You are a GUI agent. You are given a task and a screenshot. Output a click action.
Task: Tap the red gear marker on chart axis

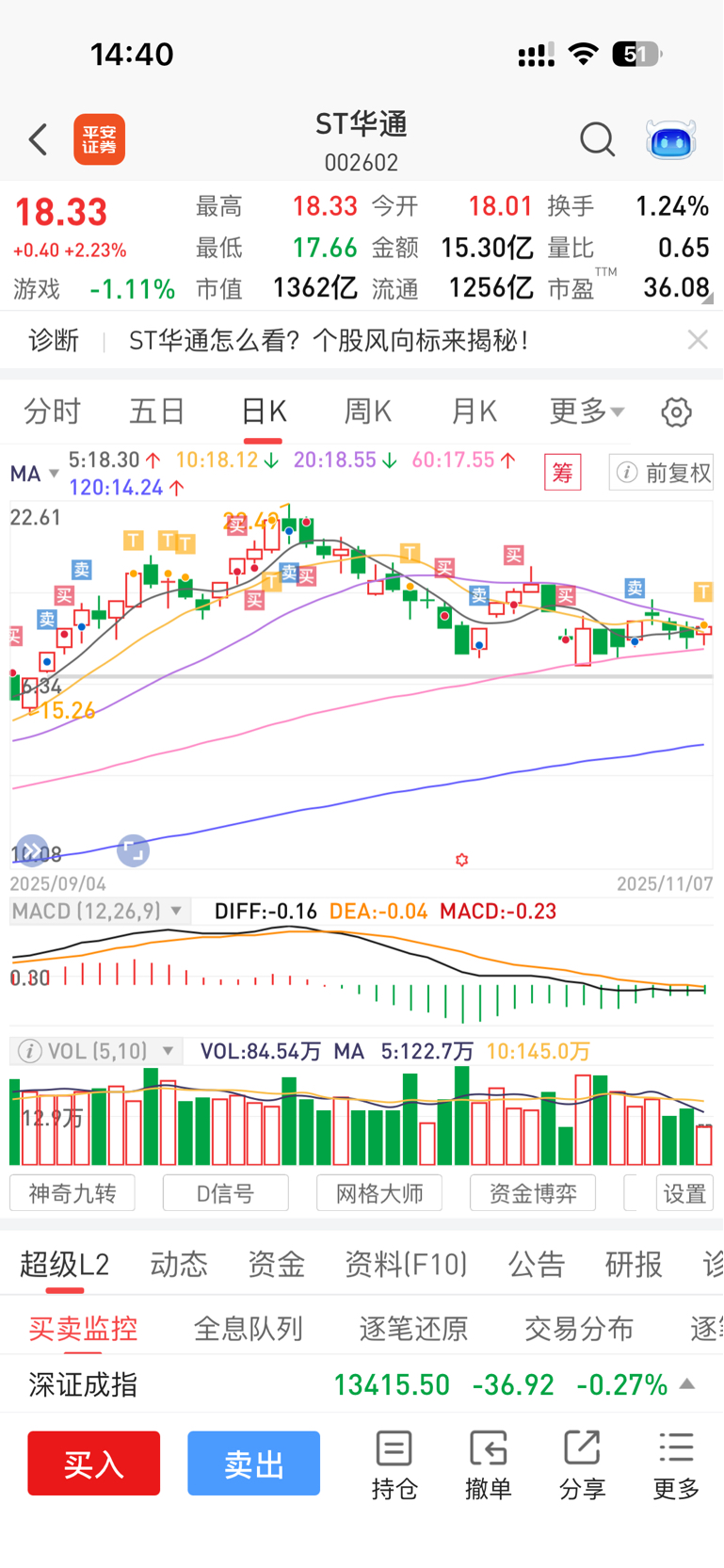click(x=461, y=860)
